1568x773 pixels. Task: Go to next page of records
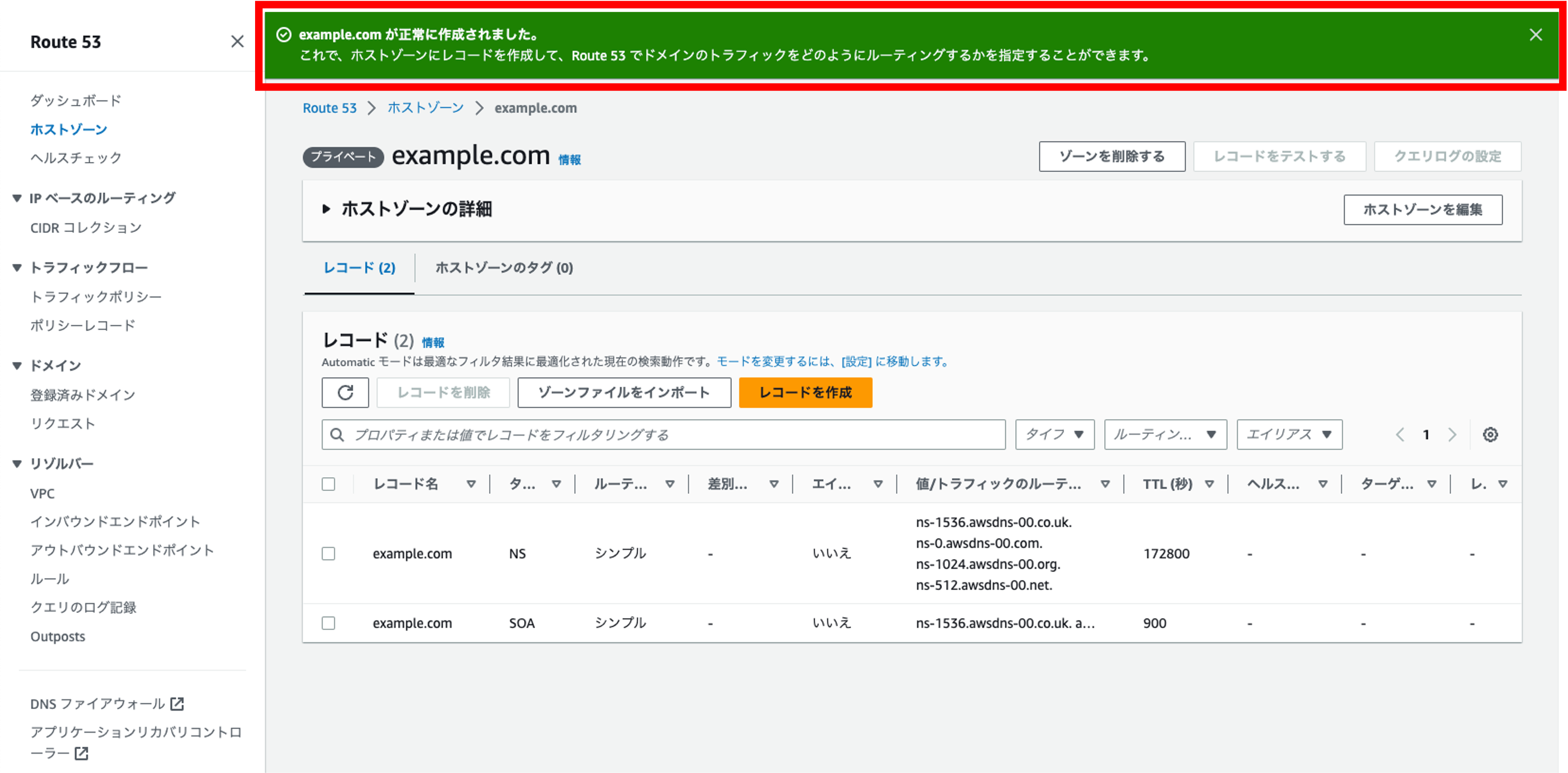(1452, 434)
